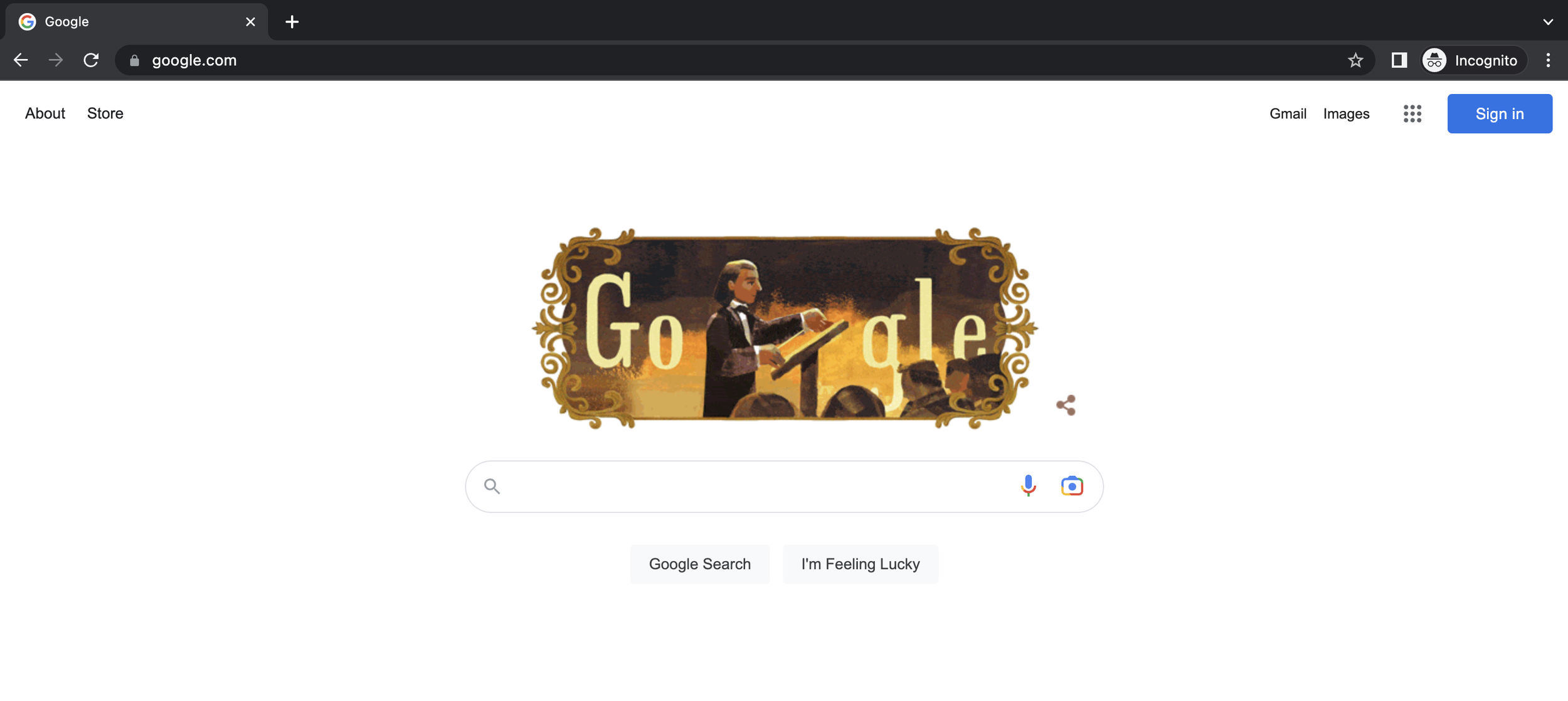Open the Chrome side panel
The width and height of the screenshot is (1568, 701).
pyautogui.click(x=1399, y=60)
